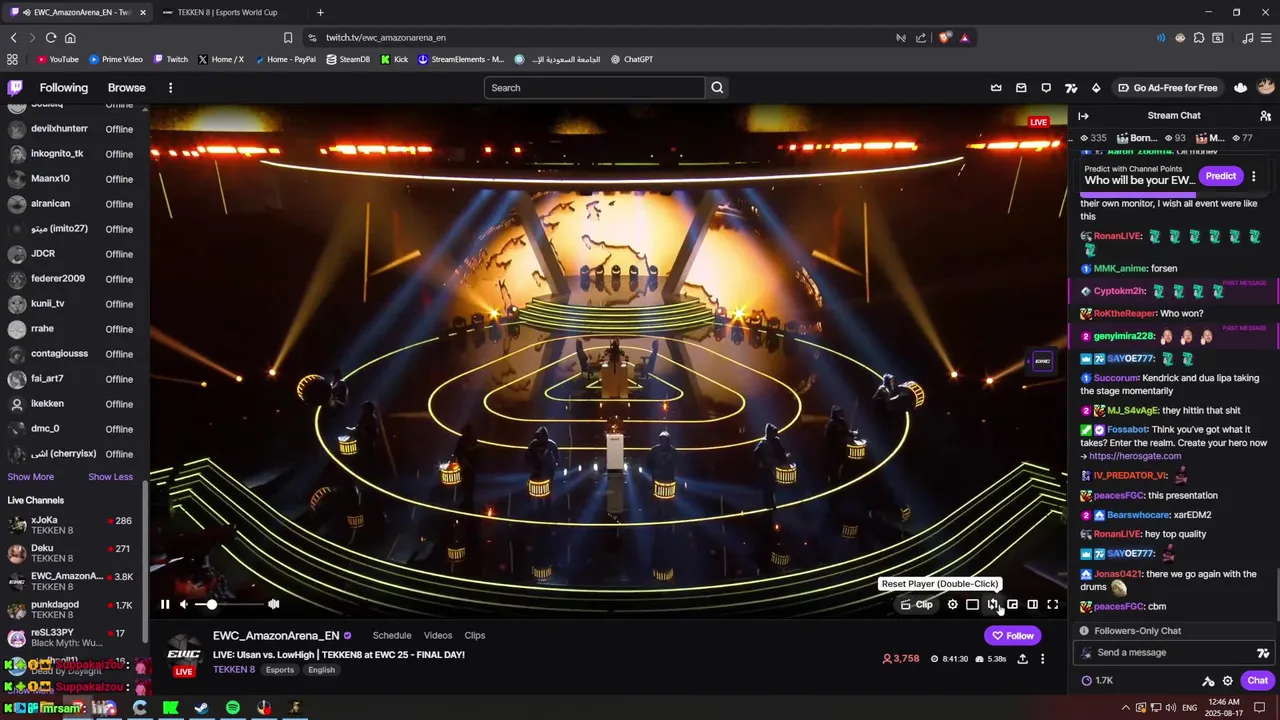Toggle theatre mode in the player
The width and height of the screenshot is (1280, 720).
tap(972, 604)
